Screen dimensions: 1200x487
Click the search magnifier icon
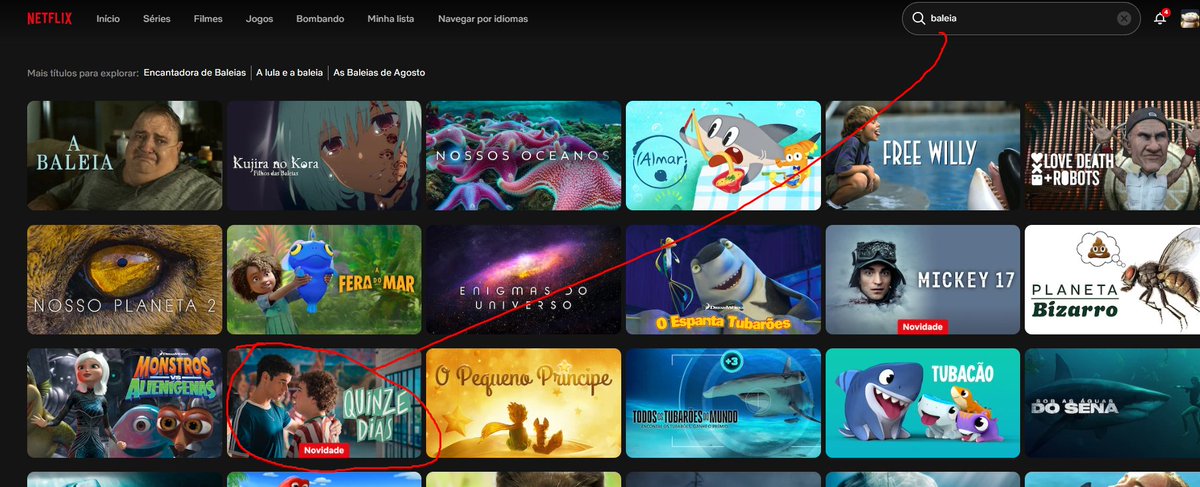point(919,18)
